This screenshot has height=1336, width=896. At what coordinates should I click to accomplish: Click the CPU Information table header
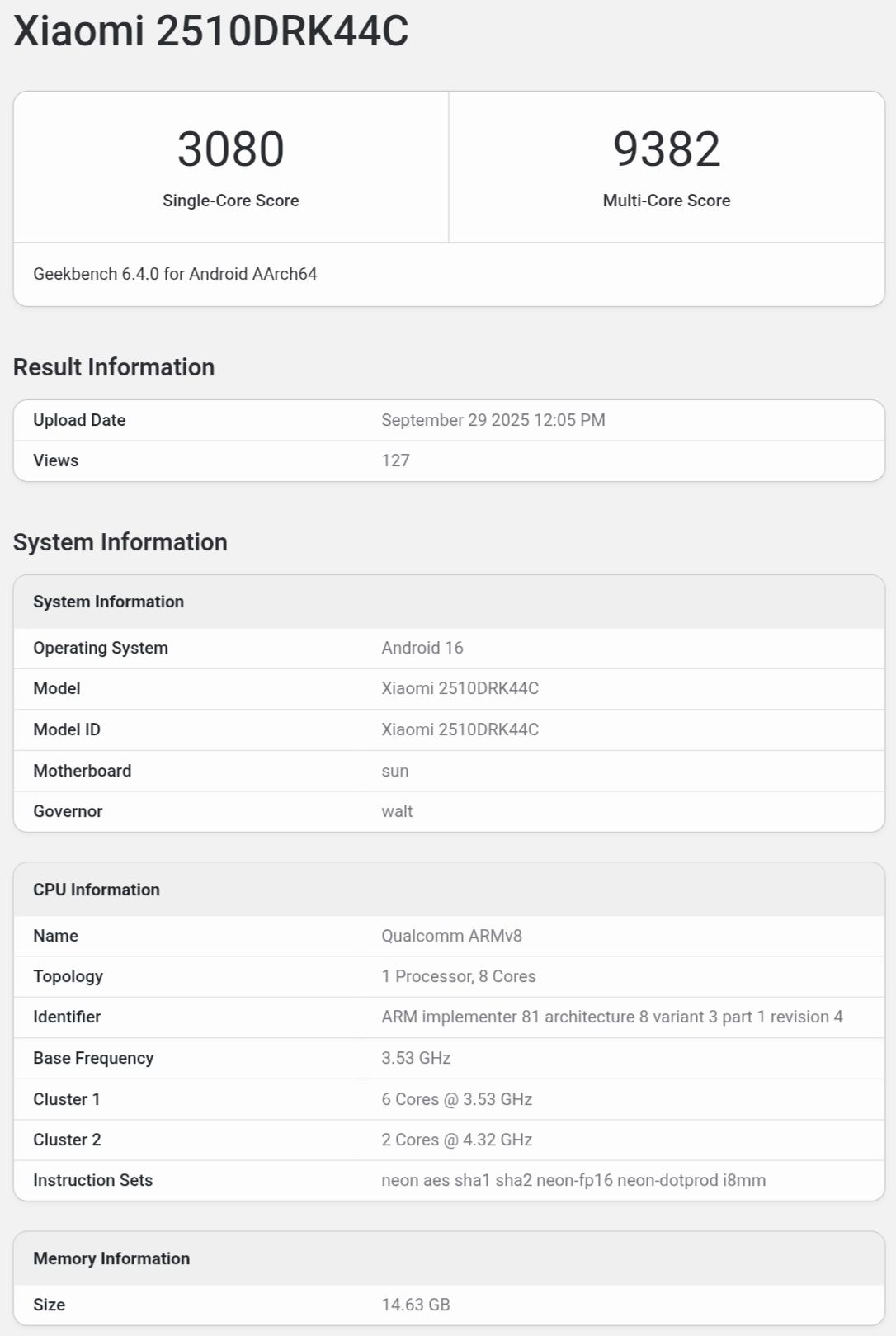point(97,890)
